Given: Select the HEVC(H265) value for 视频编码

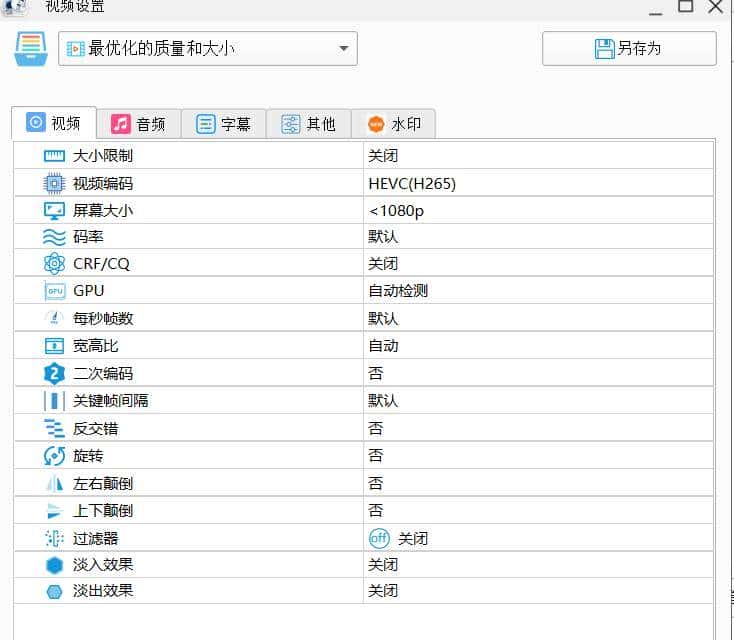Looking at the screenshot, I should click(x=412, y=184).
